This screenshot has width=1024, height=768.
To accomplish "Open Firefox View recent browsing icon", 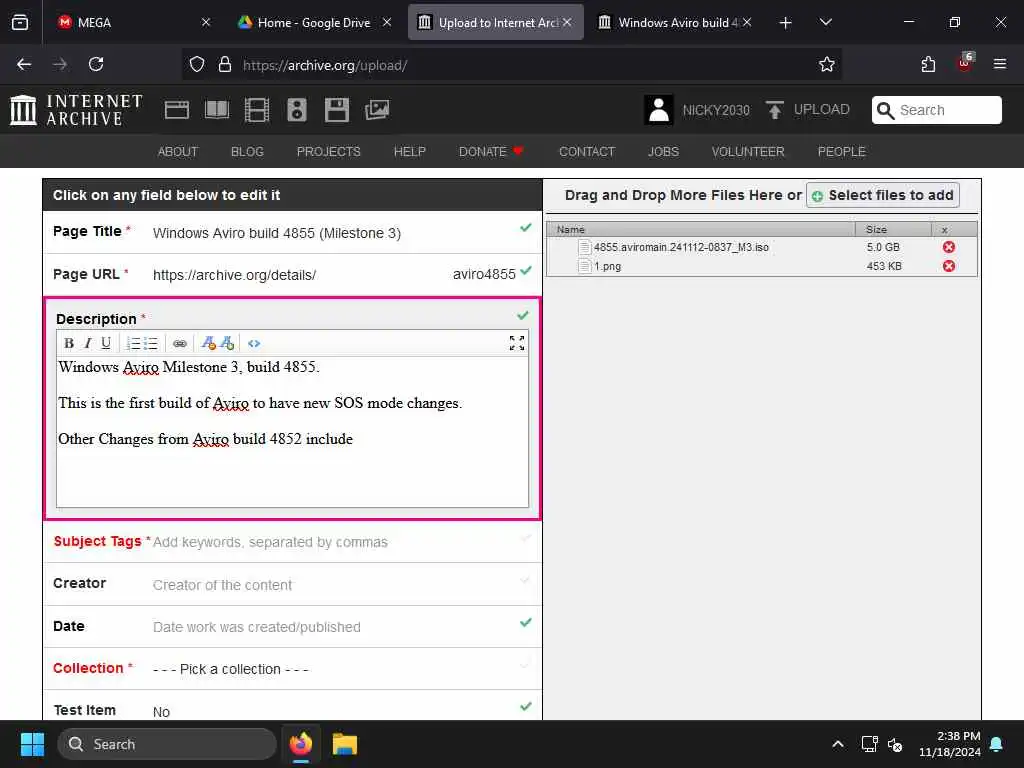I will 20,22.
